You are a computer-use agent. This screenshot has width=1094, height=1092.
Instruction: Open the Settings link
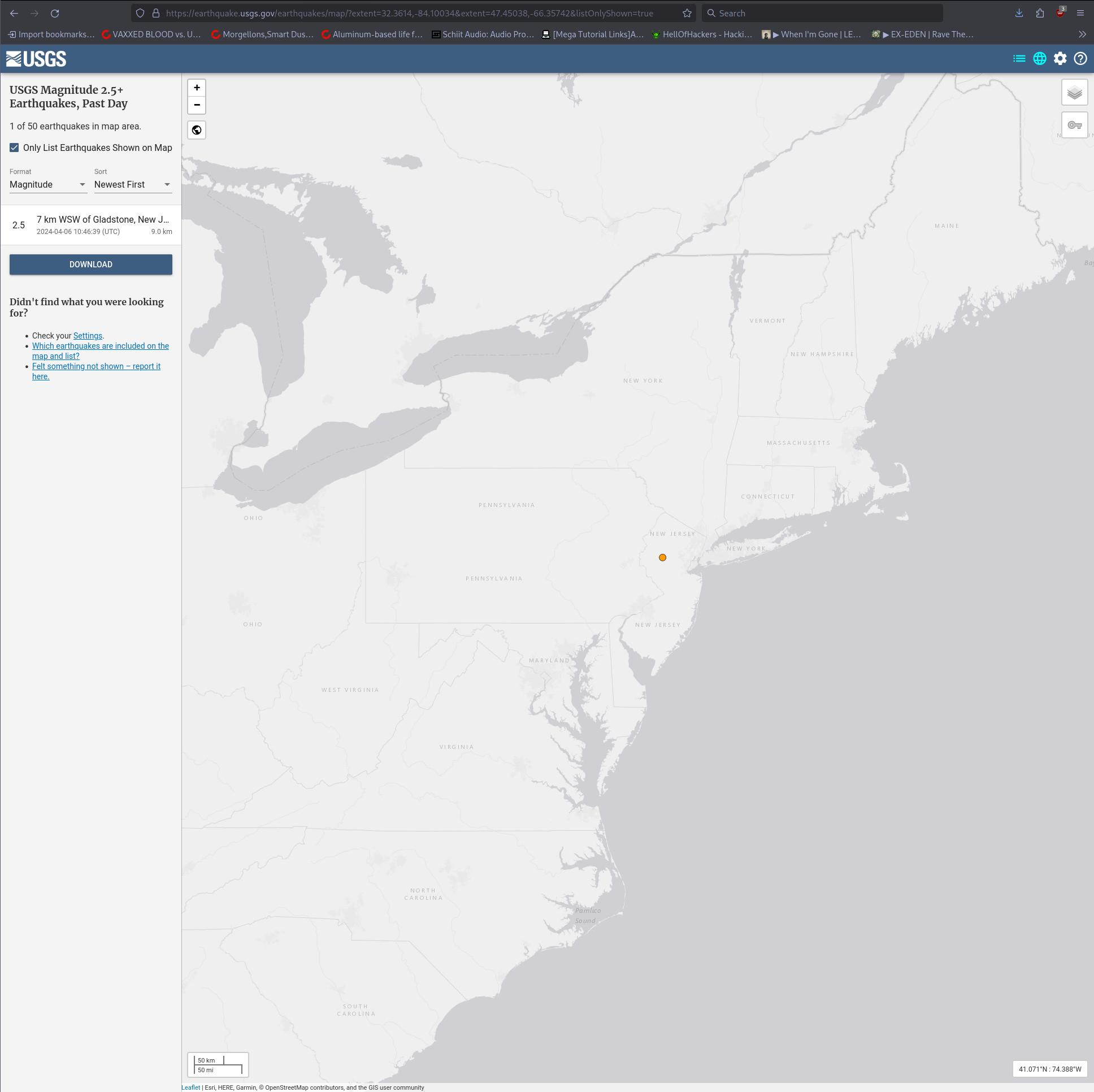pyautogui.click(x=88, y=336)
